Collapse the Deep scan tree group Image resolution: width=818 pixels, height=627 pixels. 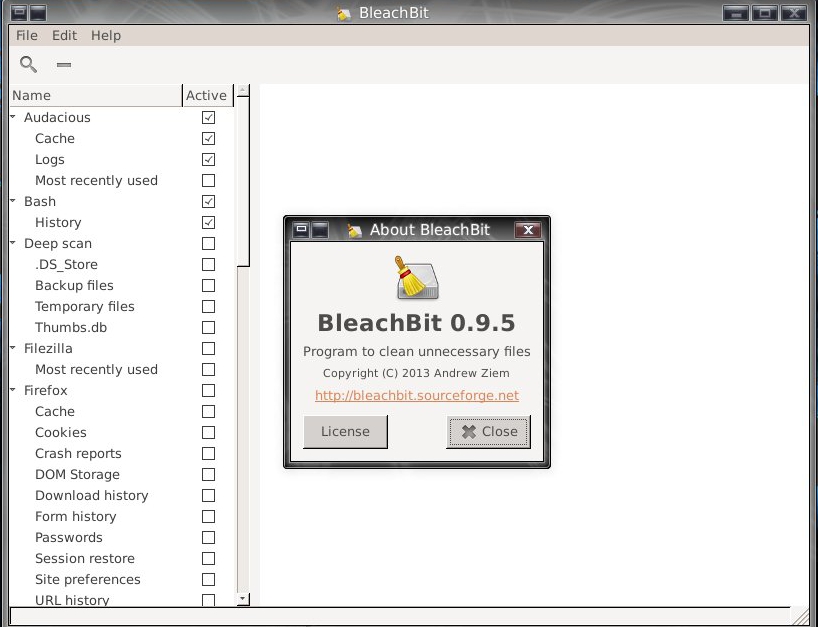14,243
